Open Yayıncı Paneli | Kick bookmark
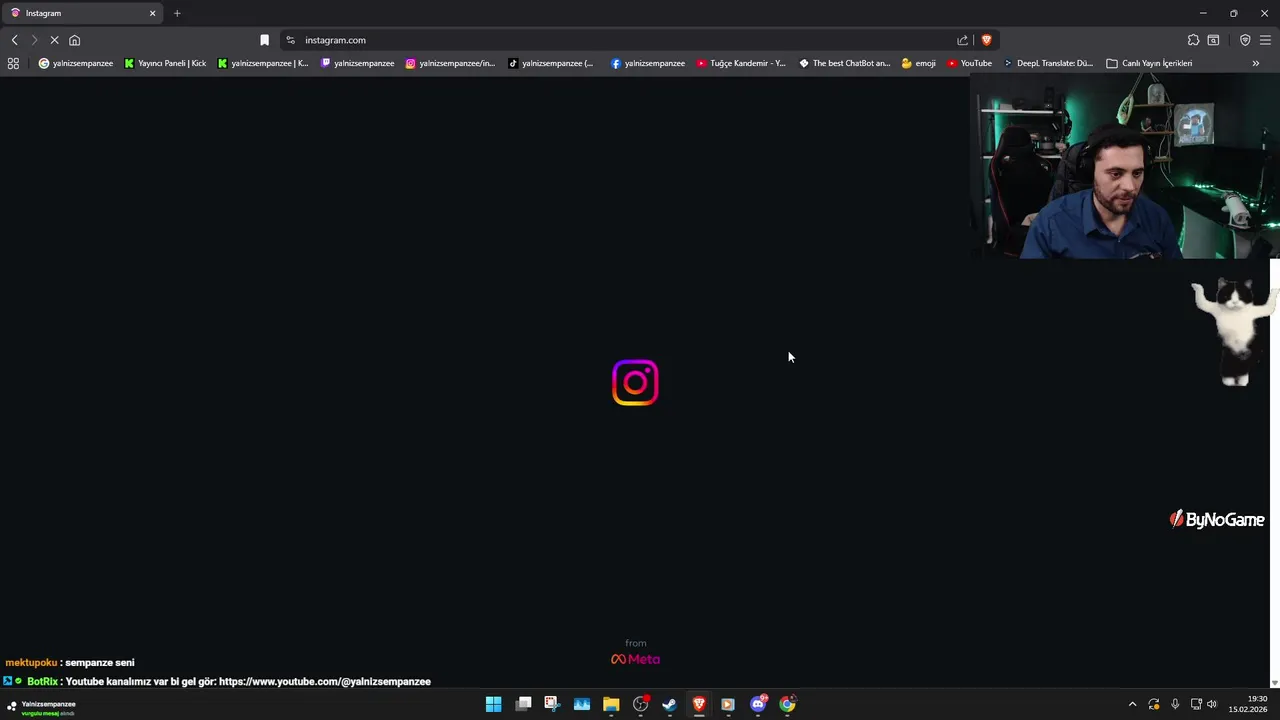Screen dimensions: 1280x720 tap(165, 63)
